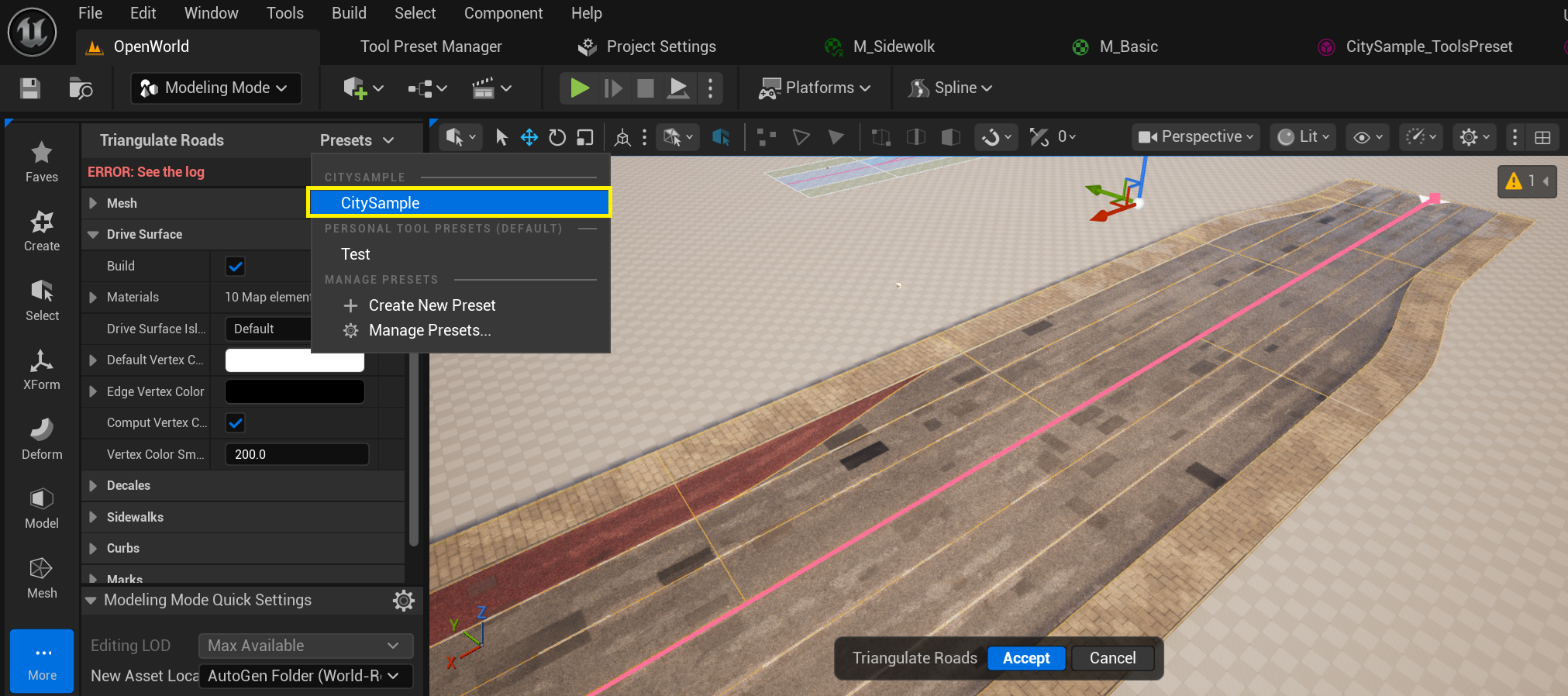Open the Model tools palette

tap(42, 508)
